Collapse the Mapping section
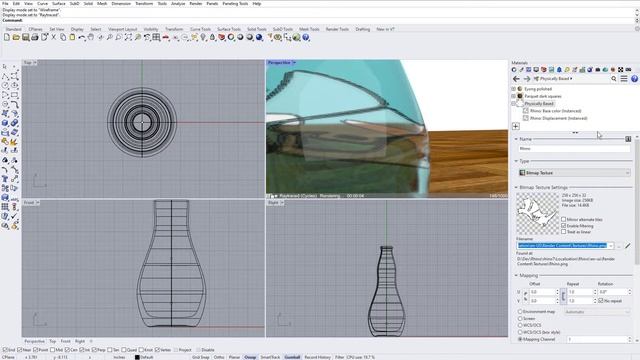The width and height of the screenshot is (640, 360). click(516, 276)
